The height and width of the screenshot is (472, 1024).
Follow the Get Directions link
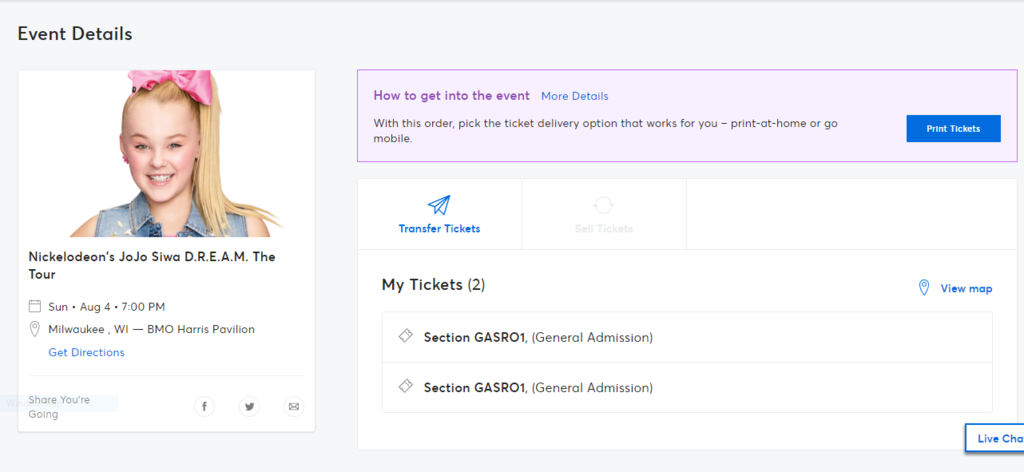pyautogui.click(x=86, y=352)
